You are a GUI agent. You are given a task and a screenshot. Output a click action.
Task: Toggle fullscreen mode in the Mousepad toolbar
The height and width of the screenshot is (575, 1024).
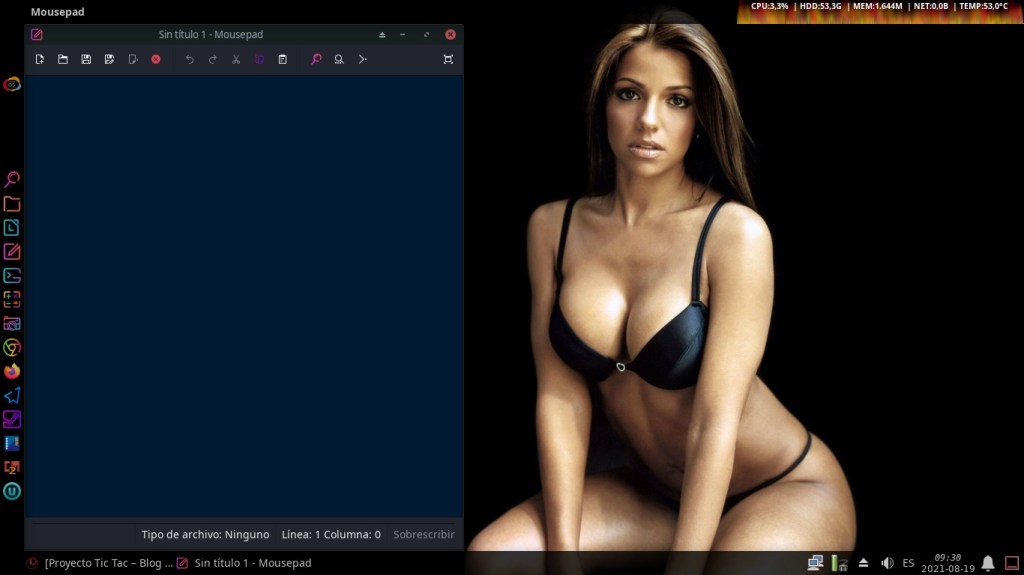pos(448,60)
